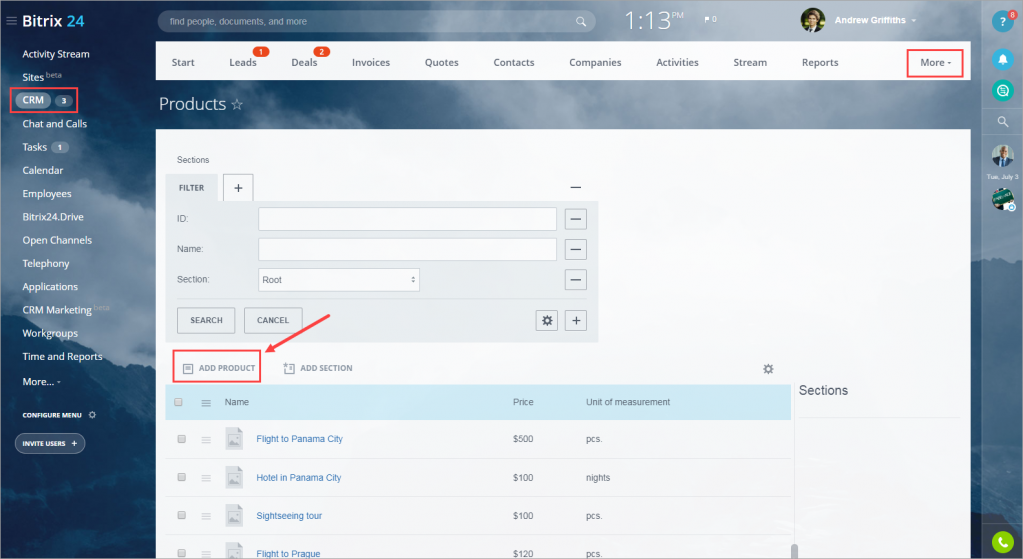Click the Sightseeing tour product image icon
The image size is (1023, 559).
pyautogui.click(x=234, y=515)
